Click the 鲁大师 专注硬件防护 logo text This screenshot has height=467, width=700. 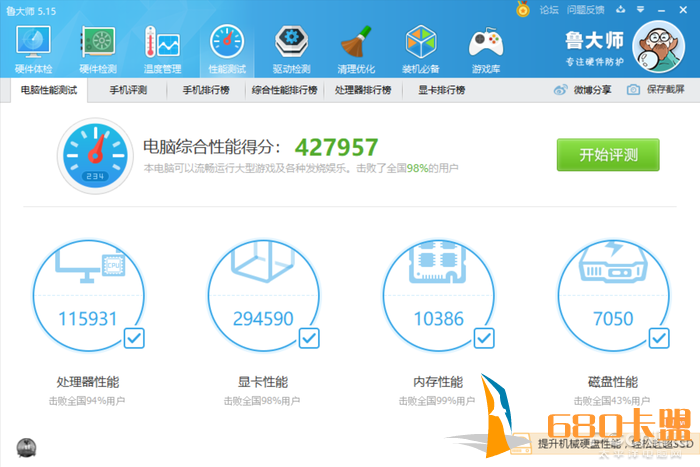click(594, 48)
